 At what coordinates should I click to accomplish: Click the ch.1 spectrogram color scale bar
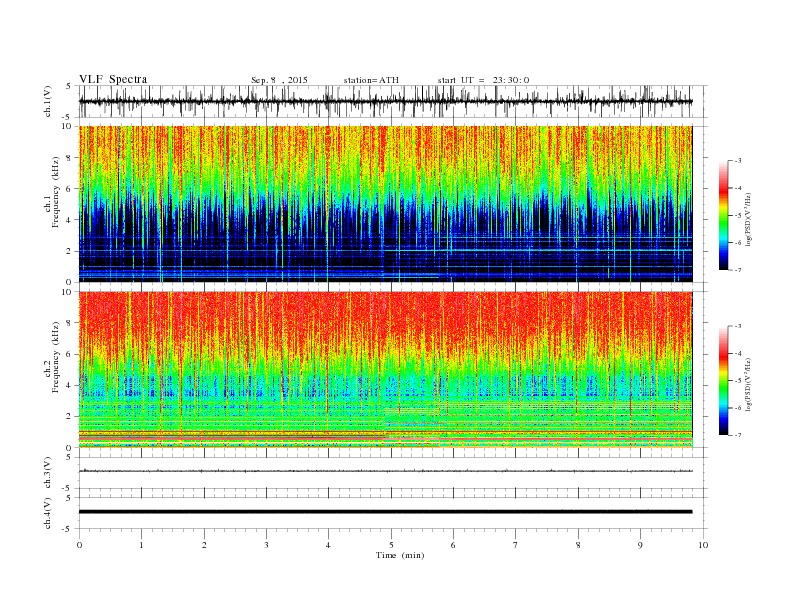723,216
